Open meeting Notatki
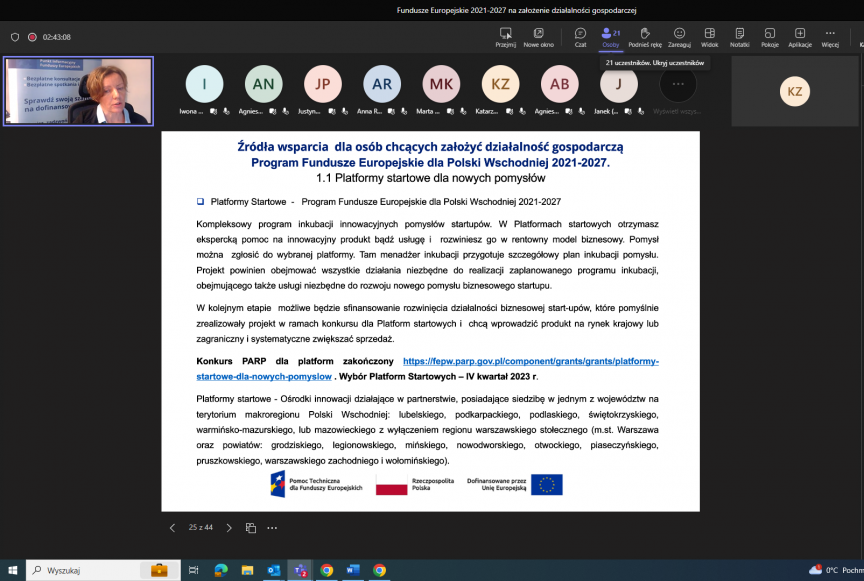 pos(739,37)
